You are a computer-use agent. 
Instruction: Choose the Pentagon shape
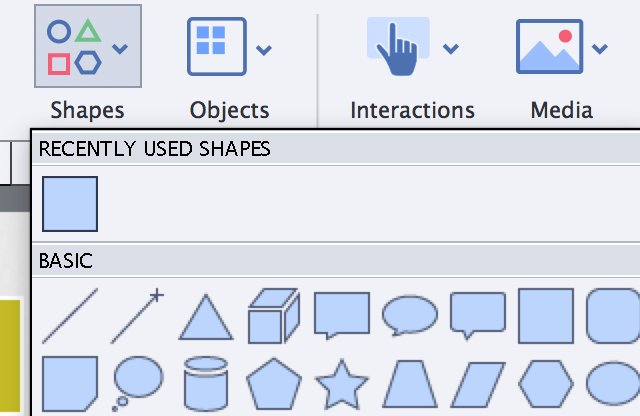[x=274, y=383]
